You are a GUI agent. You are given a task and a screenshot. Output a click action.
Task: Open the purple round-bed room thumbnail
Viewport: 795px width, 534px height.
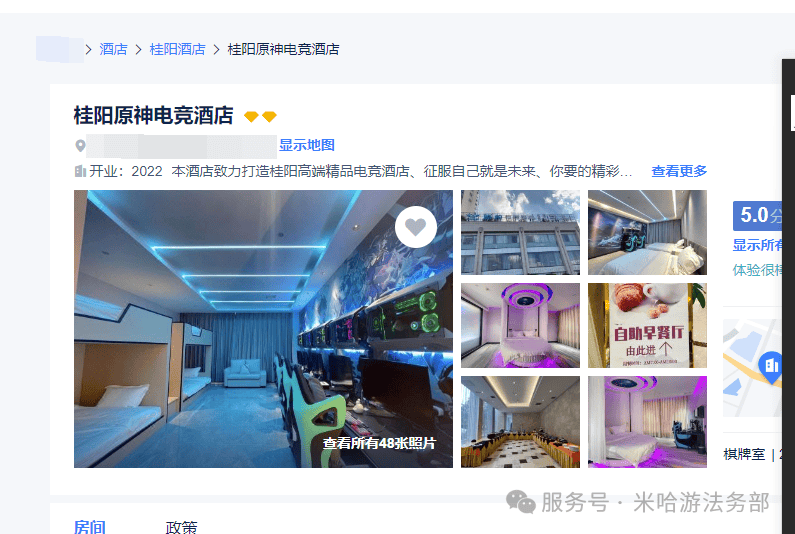coord(520,325)
